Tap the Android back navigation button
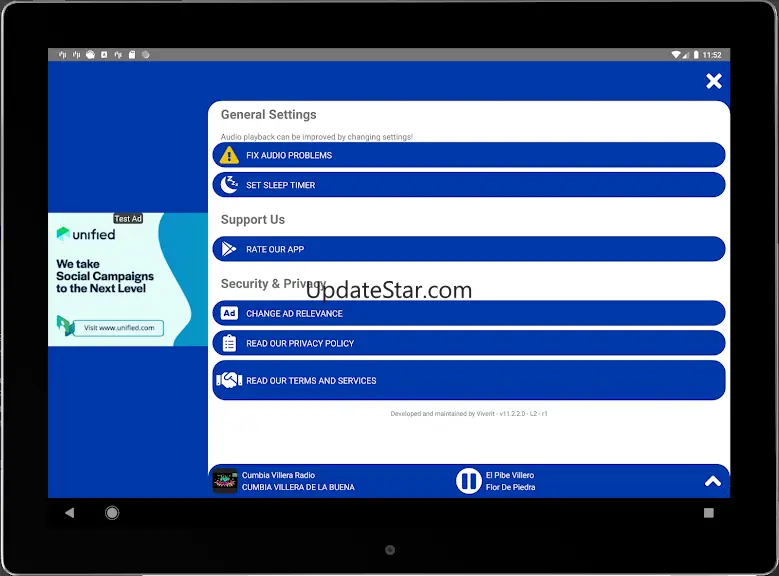This screenshot has width=779, height=576. coord(69,513)
